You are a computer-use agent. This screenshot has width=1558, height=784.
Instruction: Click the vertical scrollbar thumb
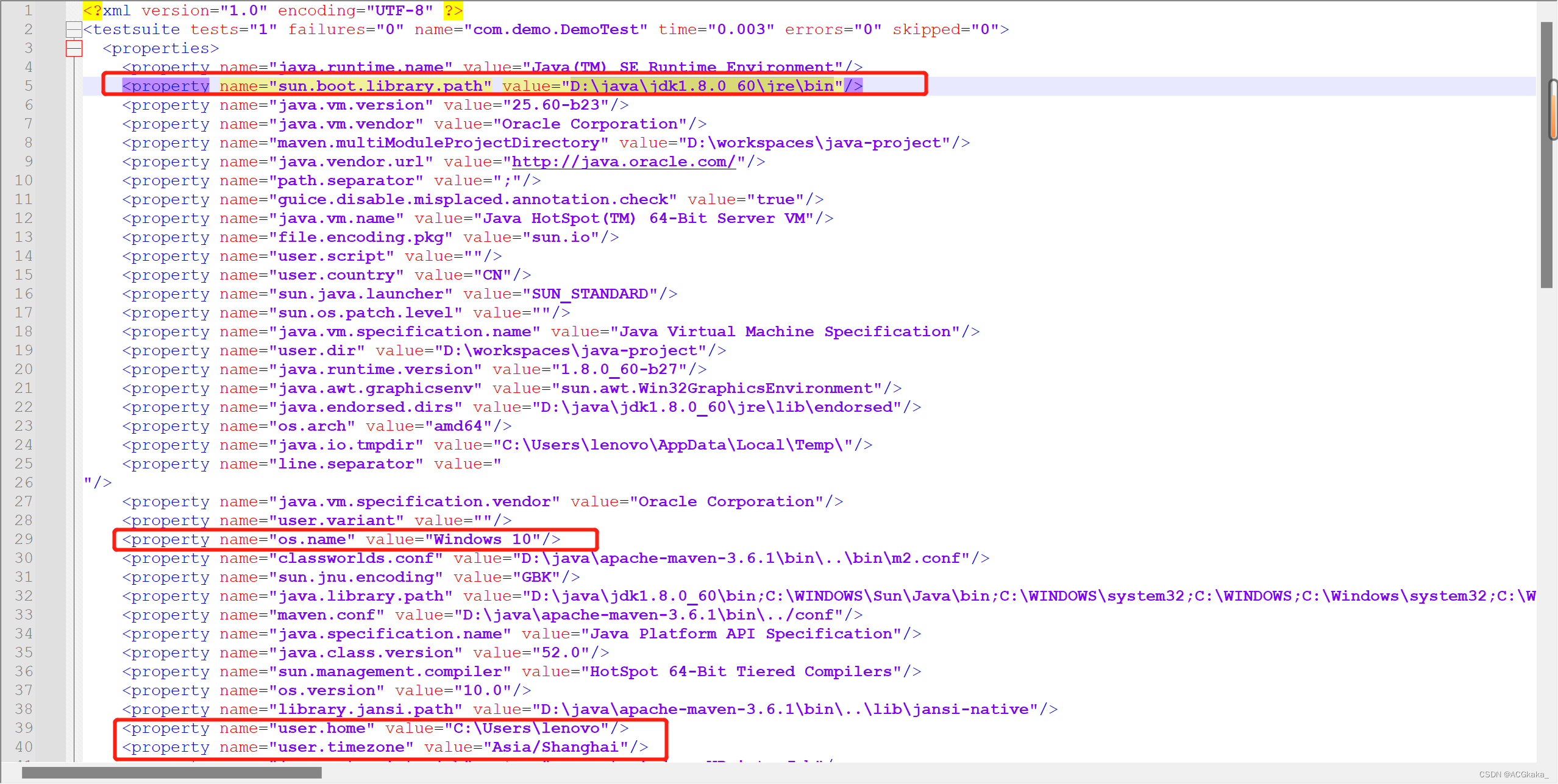coord(1546,155)
